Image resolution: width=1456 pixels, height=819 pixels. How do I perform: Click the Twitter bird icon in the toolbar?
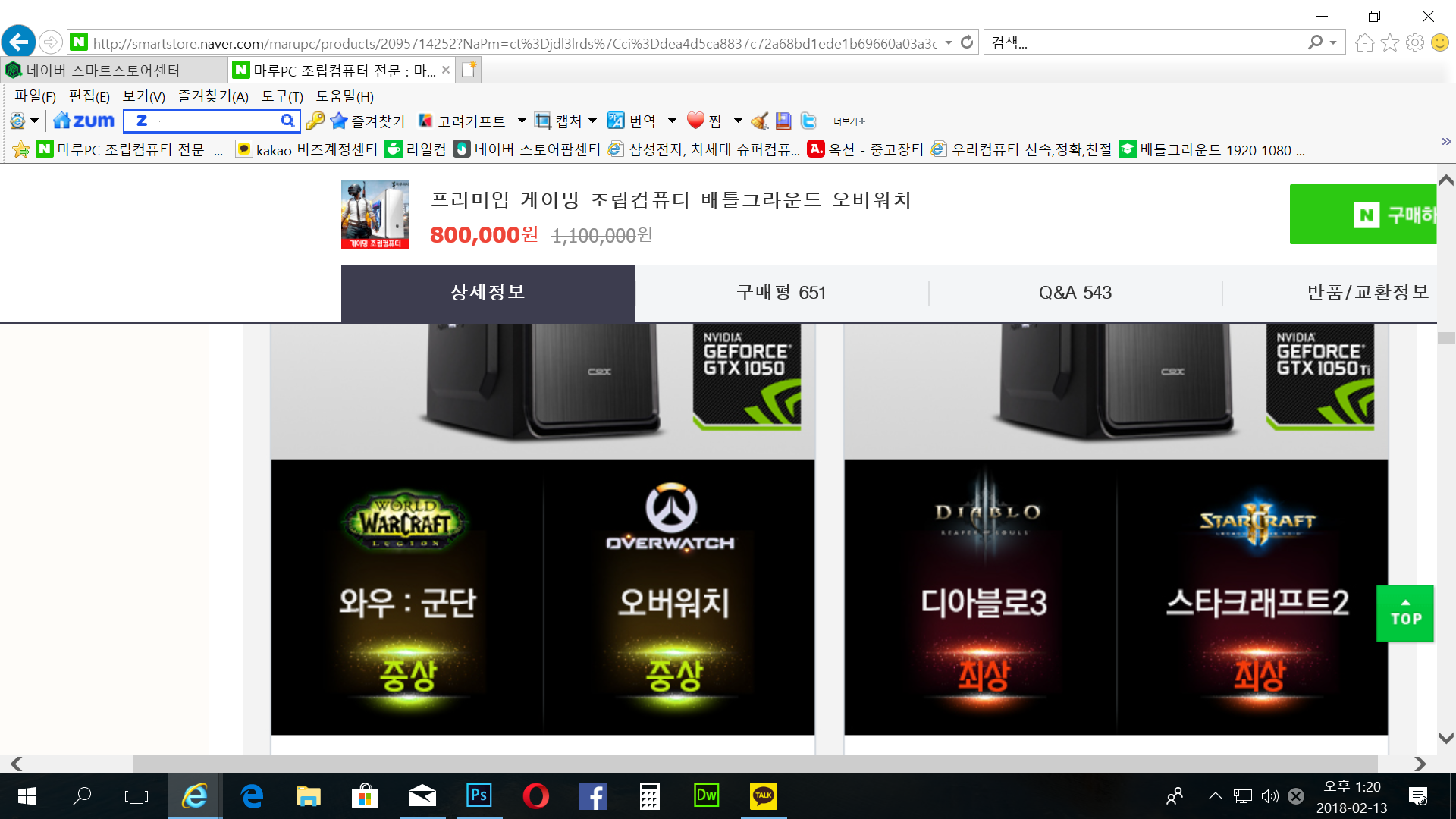pyautogui.click(x=808, y=121)
